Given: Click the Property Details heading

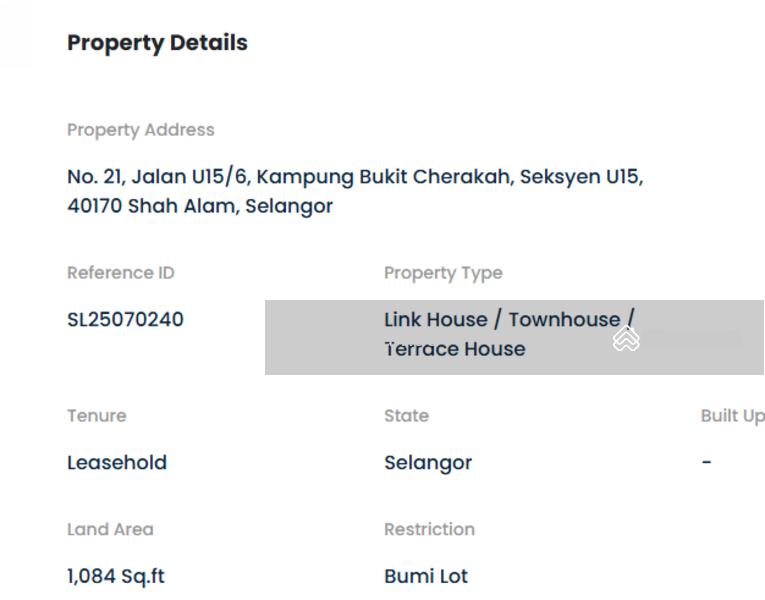Looking at the screenshot, I should 157,43.
